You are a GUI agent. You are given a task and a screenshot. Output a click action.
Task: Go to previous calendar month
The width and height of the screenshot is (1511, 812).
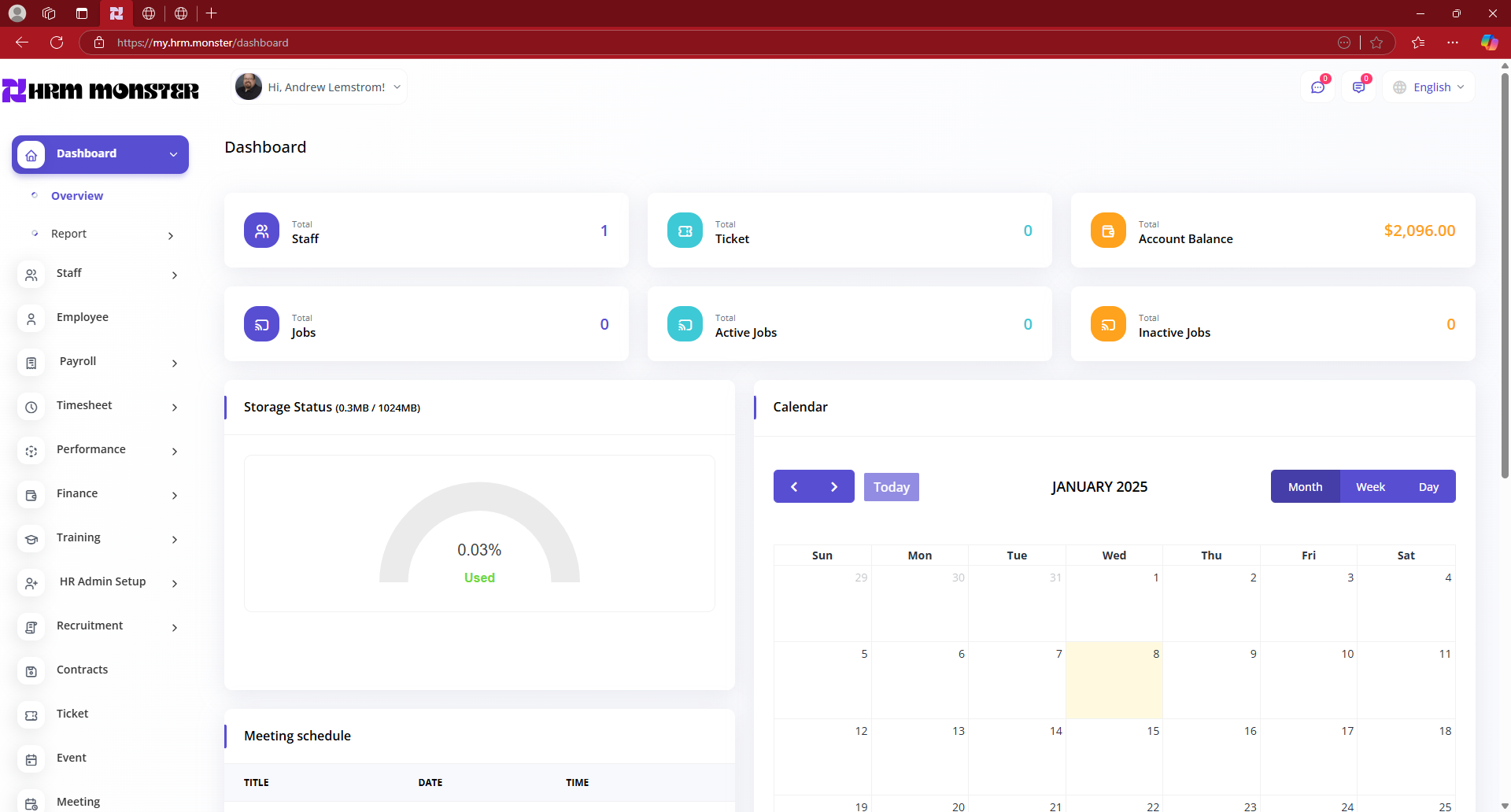pos(794,486)
